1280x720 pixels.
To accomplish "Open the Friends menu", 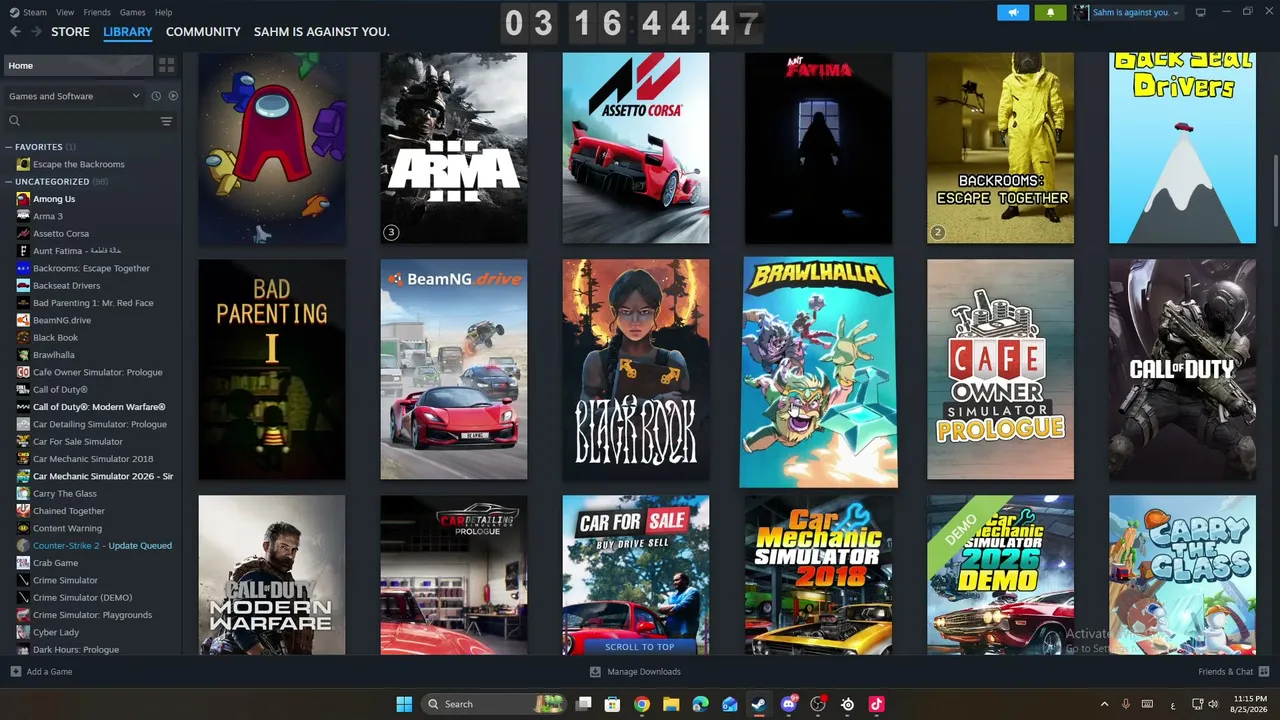I will pos(97,12).
